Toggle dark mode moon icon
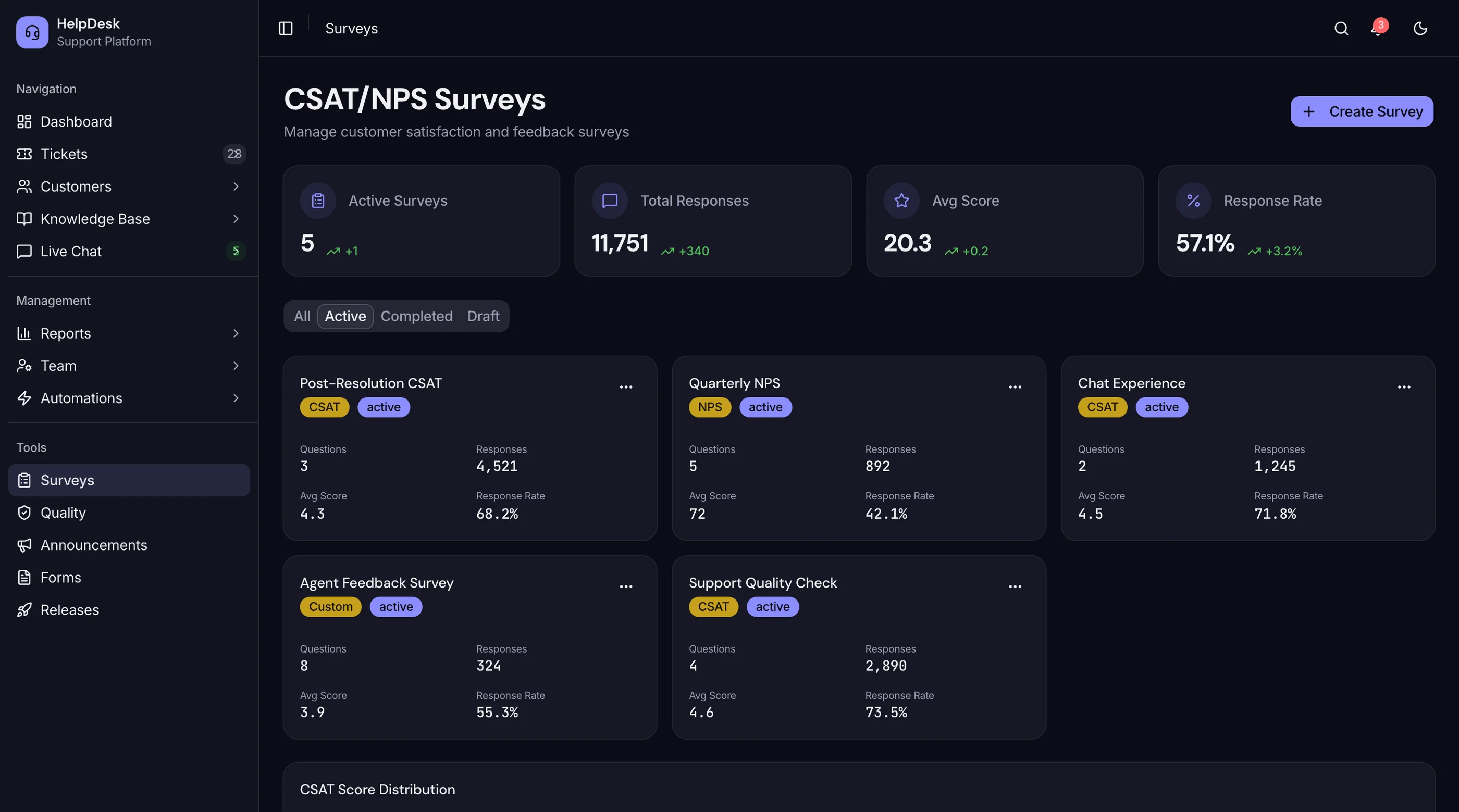Image resolution: width=1459 pixels, height=812 pixels. 1420,28
